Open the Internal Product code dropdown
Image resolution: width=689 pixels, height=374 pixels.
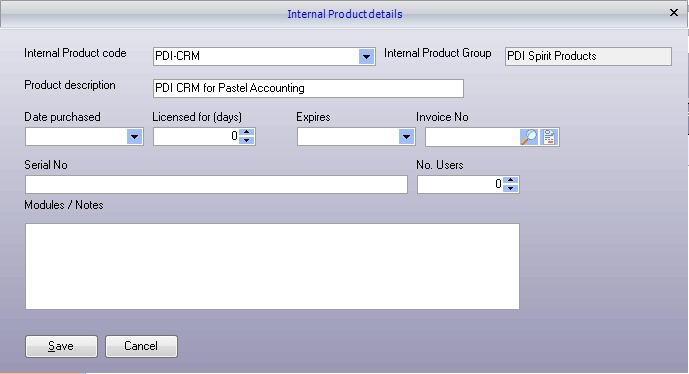pyautogui.click(x=366, y=57)
